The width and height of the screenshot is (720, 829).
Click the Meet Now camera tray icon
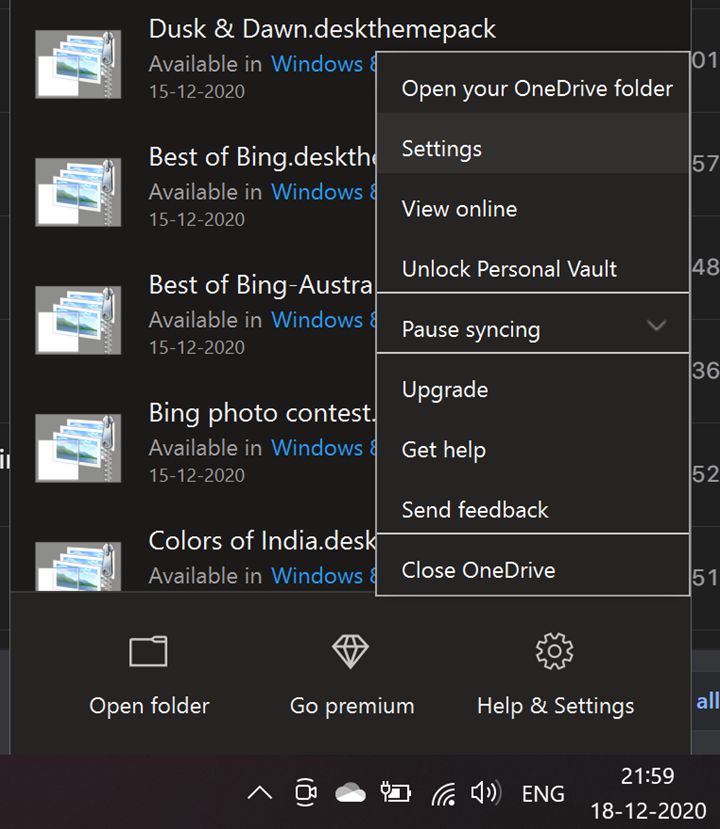point(306,793)
